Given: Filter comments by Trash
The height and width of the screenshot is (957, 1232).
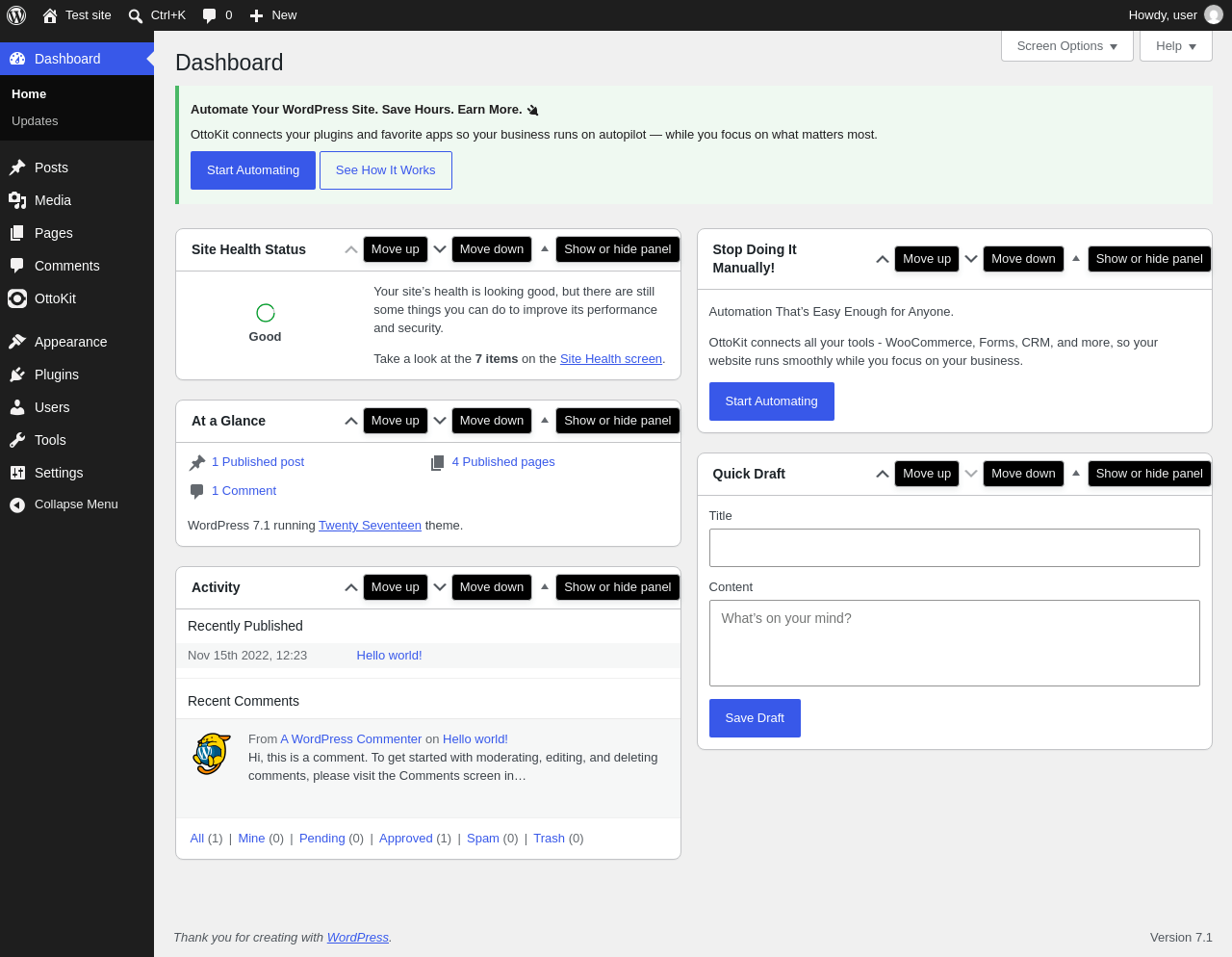Looking at the screenshot, I should (549, 839).
